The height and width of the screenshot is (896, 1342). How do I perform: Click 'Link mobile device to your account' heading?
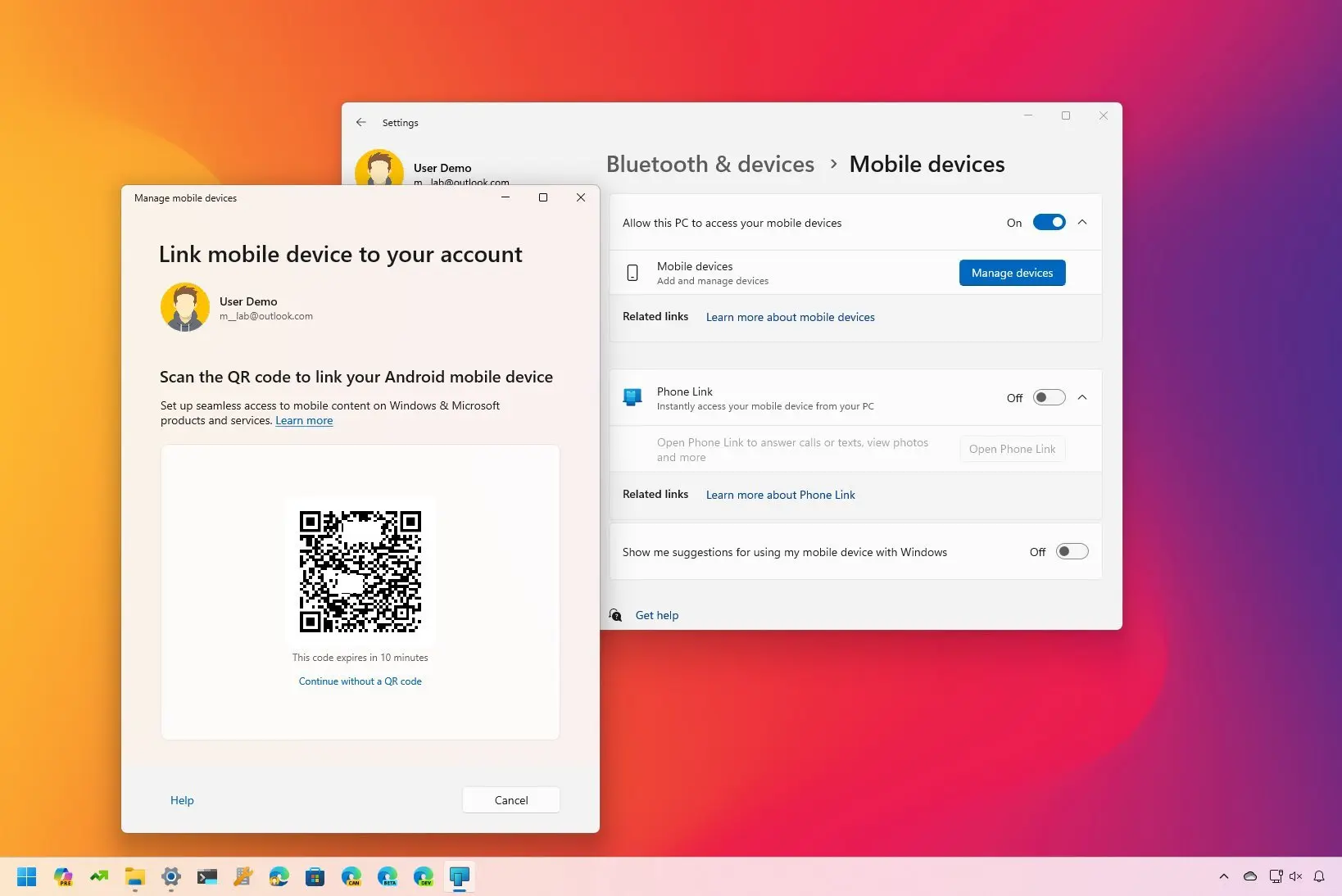340,255
